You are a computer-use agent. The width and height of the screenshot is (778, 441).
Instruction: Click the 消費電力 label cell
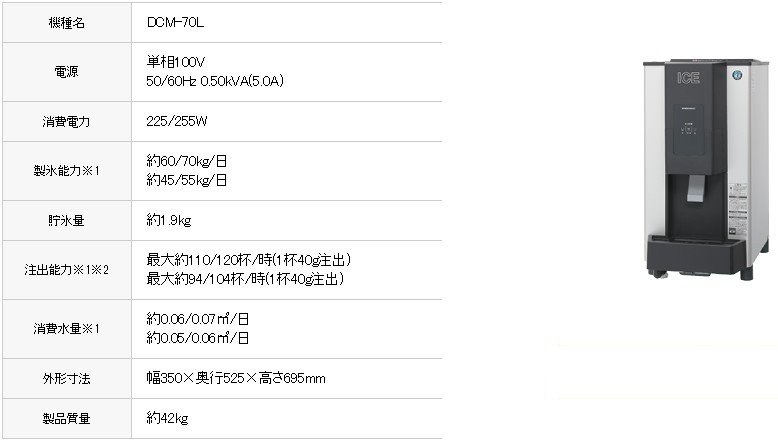coord(67,122)
